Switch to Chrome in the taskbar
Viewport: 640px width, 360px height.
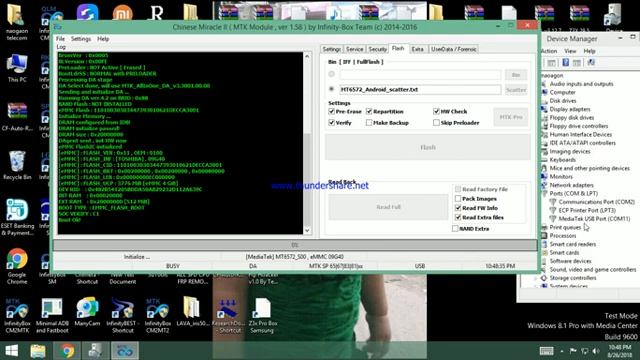pos(67,351)
